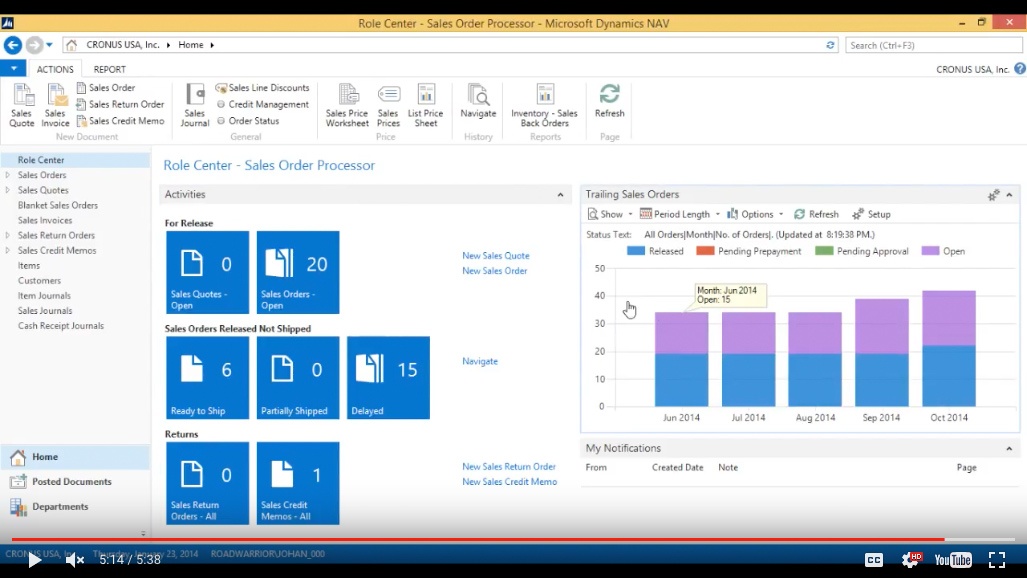The image size is (1027, 578).
Task: Open Posted Documents section
Action: pyautogui.click(x=75, y=482)
